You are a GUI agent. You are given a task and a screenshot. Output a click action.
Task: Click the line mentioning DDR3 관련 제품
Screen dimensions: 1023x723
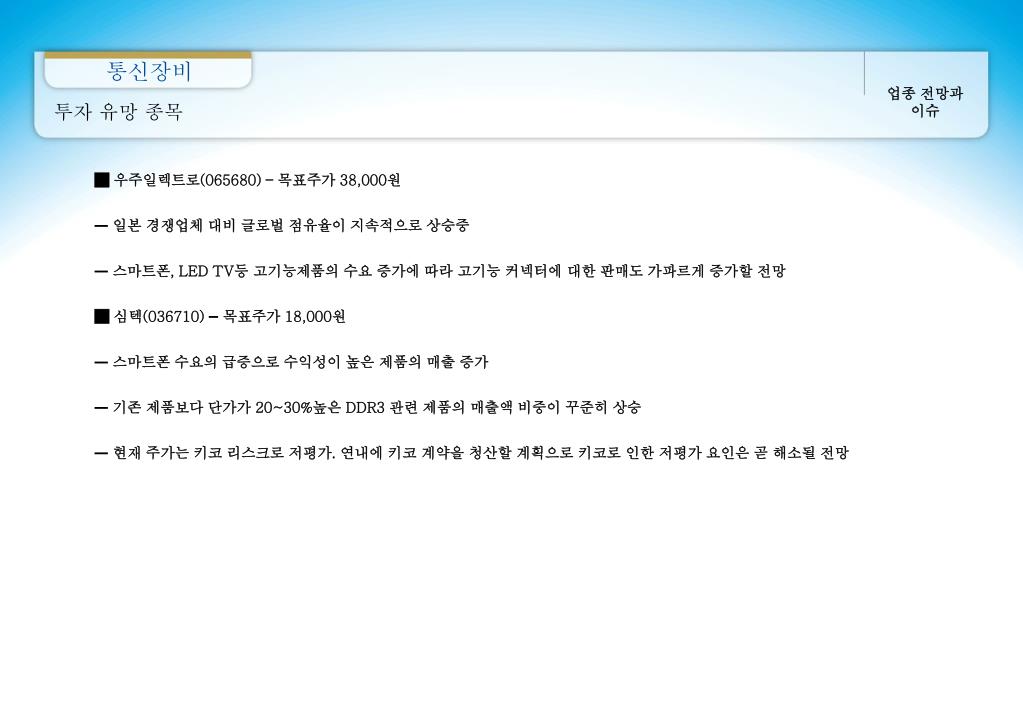367,408
